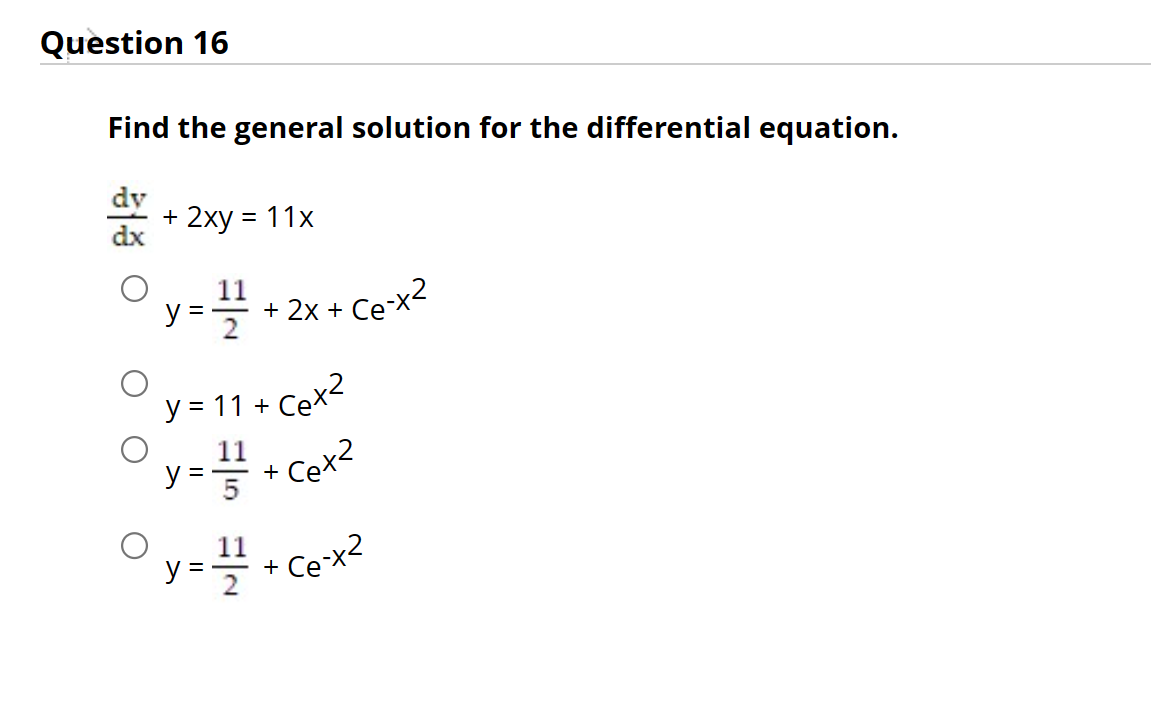The image size is (1151, 701).
Task: Click the '+ Ce^x²' term in the third answer
Action: pyautogui.click(x=308, y=462)
